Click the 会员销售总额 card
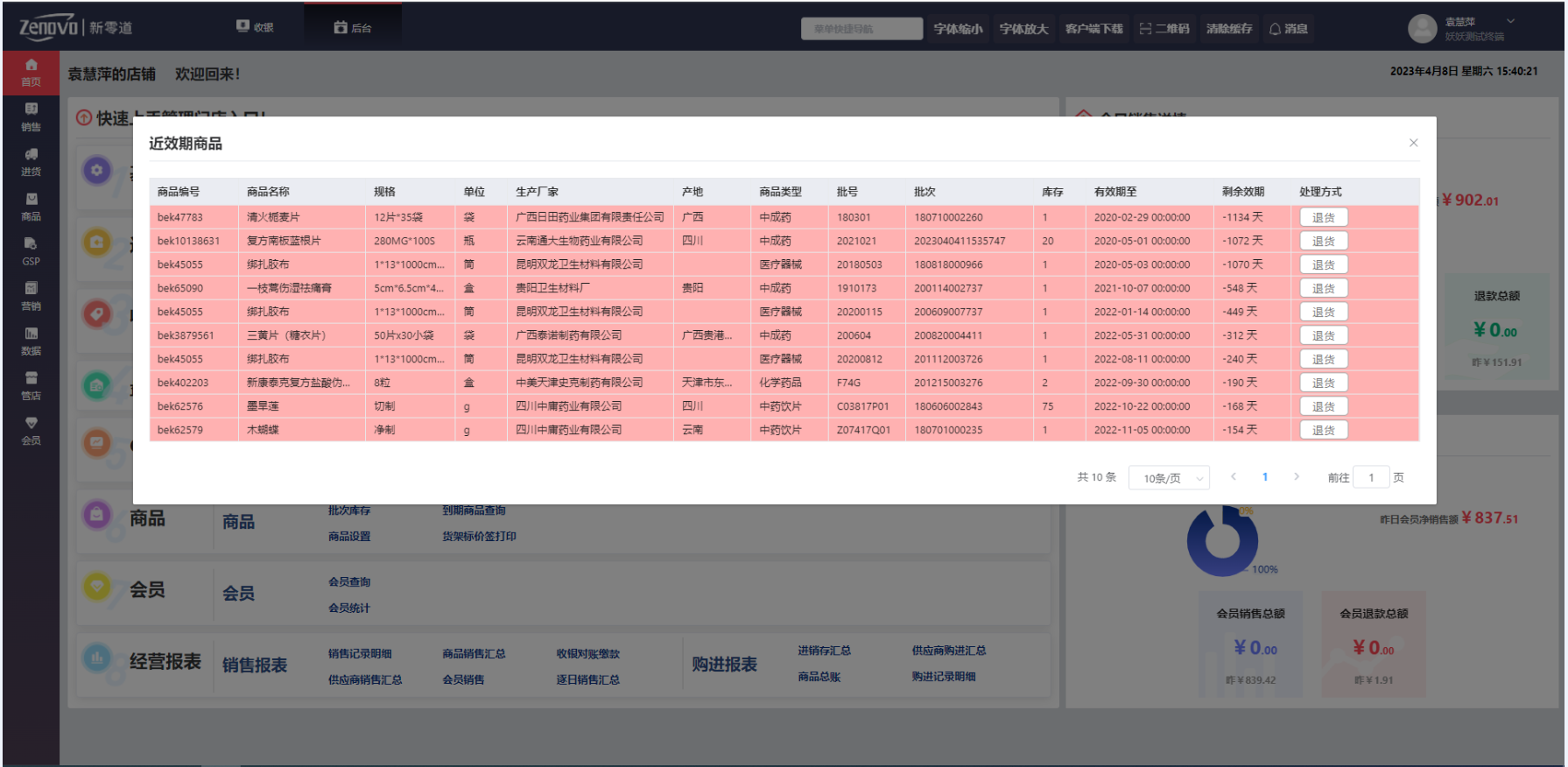1568x767 pixels. 1250,646
